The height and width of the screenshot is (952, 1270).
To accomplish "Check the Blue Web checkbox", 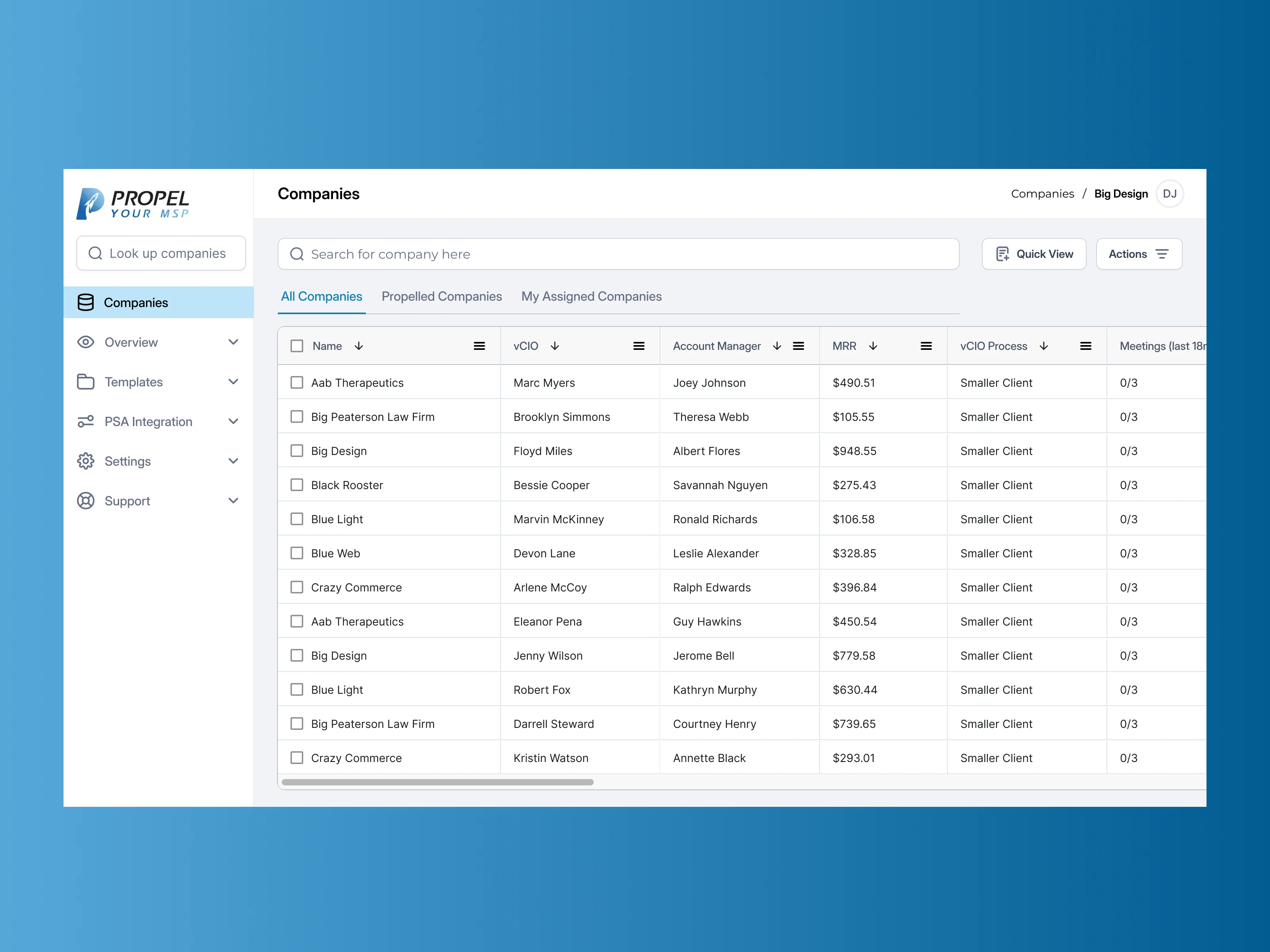I will (297, 553).
